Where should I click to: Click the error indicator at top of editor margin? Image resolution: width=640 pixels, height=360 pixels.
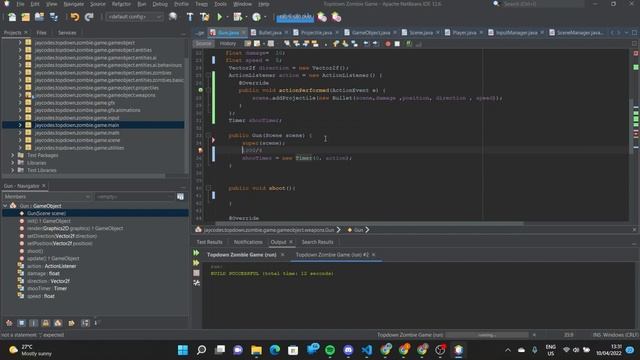click(x=636, y=53)
